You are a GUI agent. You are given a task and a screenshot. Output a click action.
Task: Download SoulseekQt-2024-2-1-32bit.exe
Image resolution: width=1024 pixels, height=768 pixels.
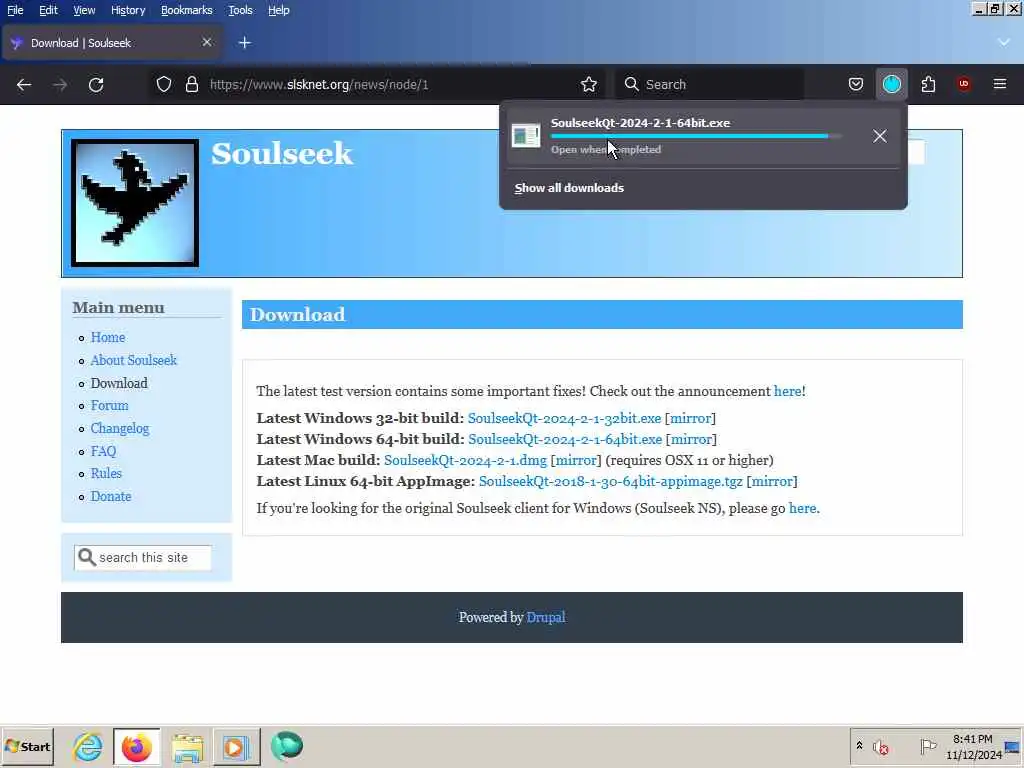pos(564,418)
